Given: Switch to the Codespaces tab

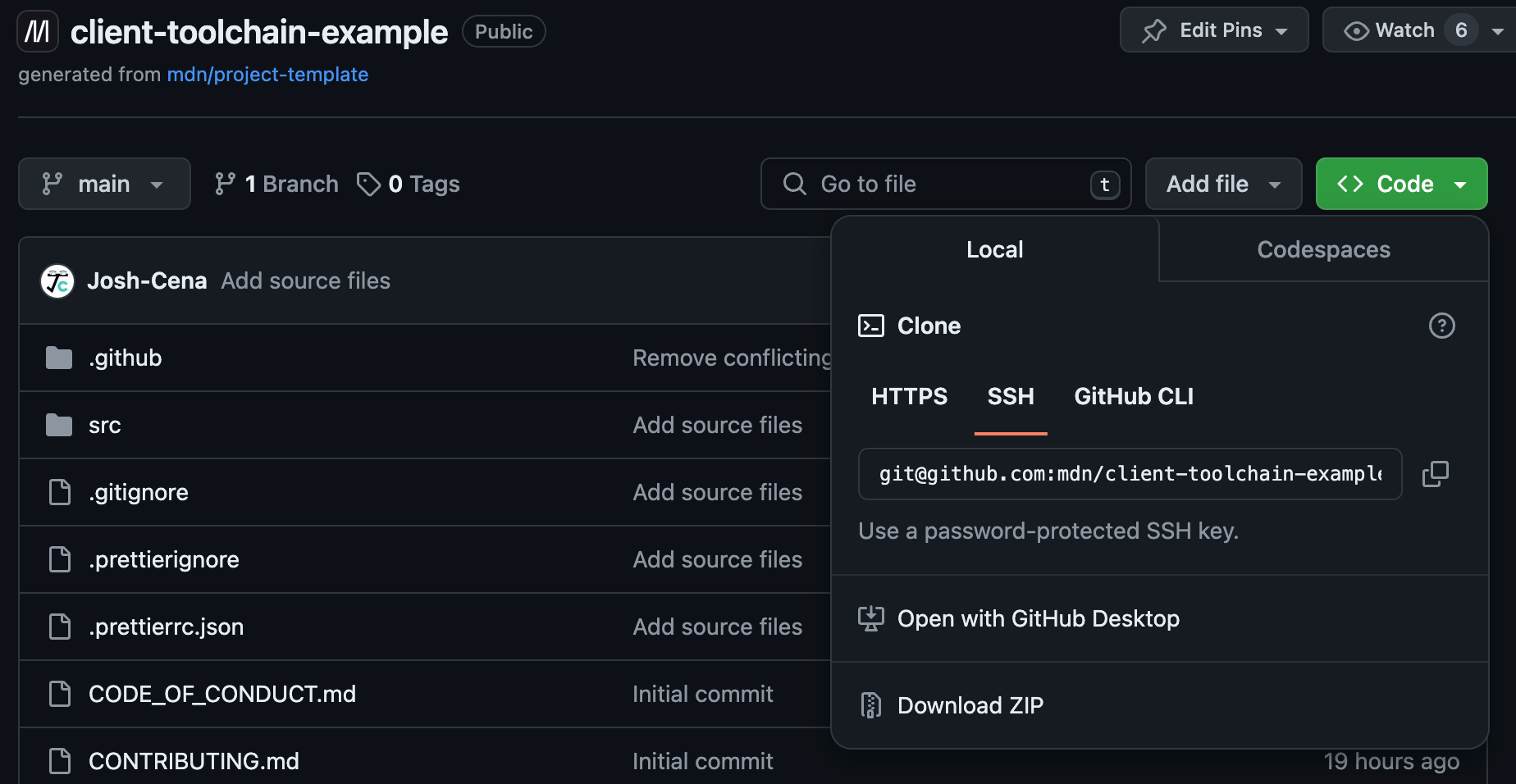Looking at the screenshot, I should click(x=1322, y=249).
